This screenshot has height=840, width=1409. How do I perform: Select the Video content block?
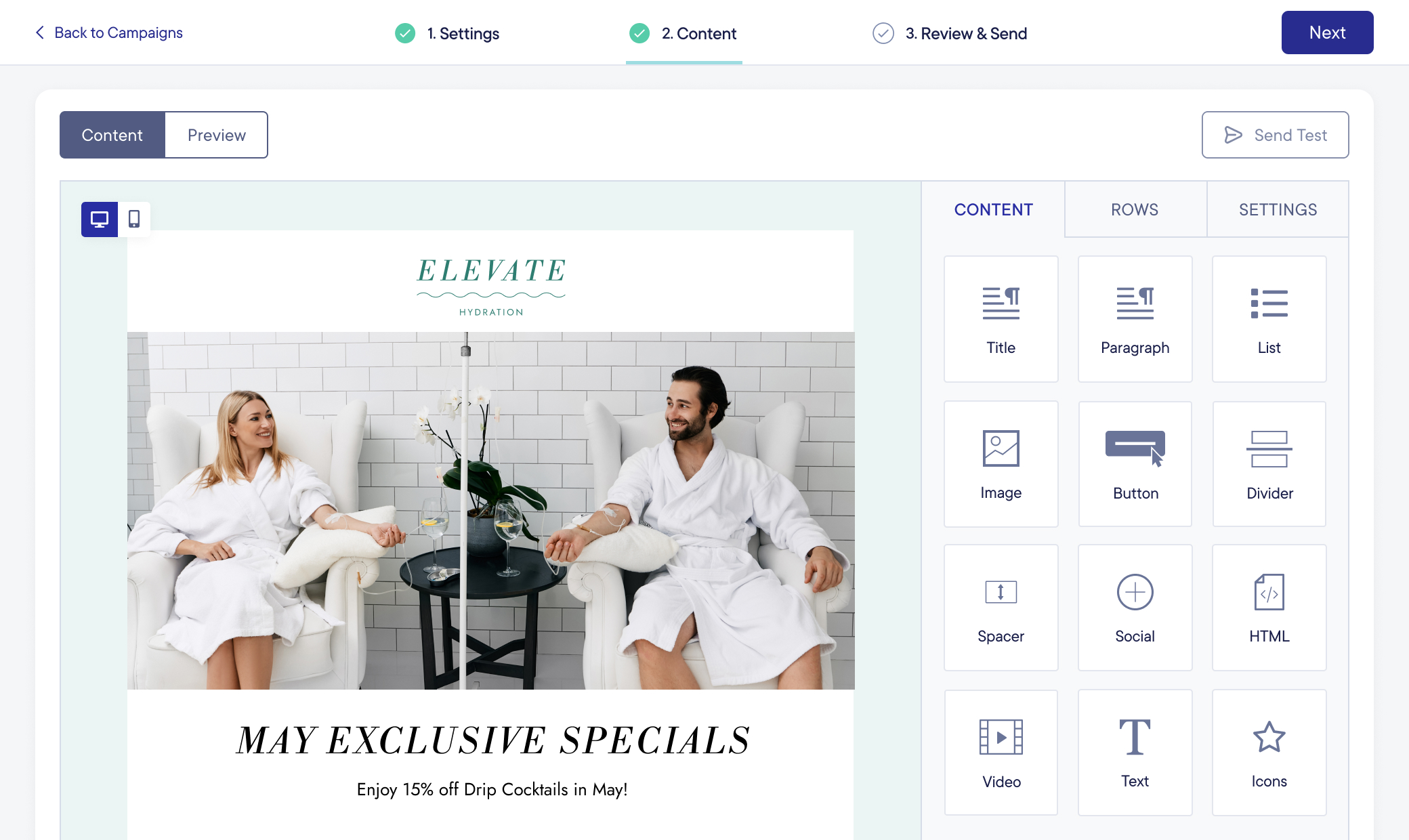click(x=1001, y=753)
